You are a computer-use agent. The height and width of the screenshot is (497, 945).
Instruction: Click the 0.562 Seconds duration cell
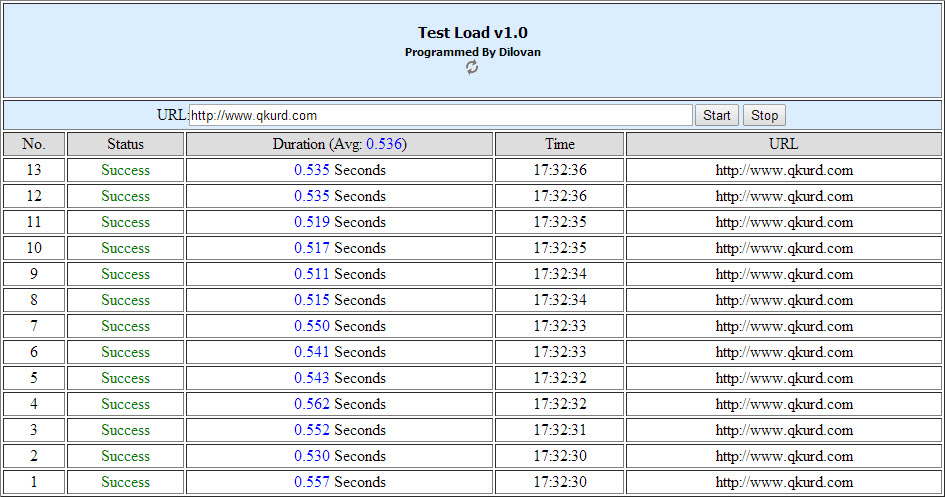339,404
